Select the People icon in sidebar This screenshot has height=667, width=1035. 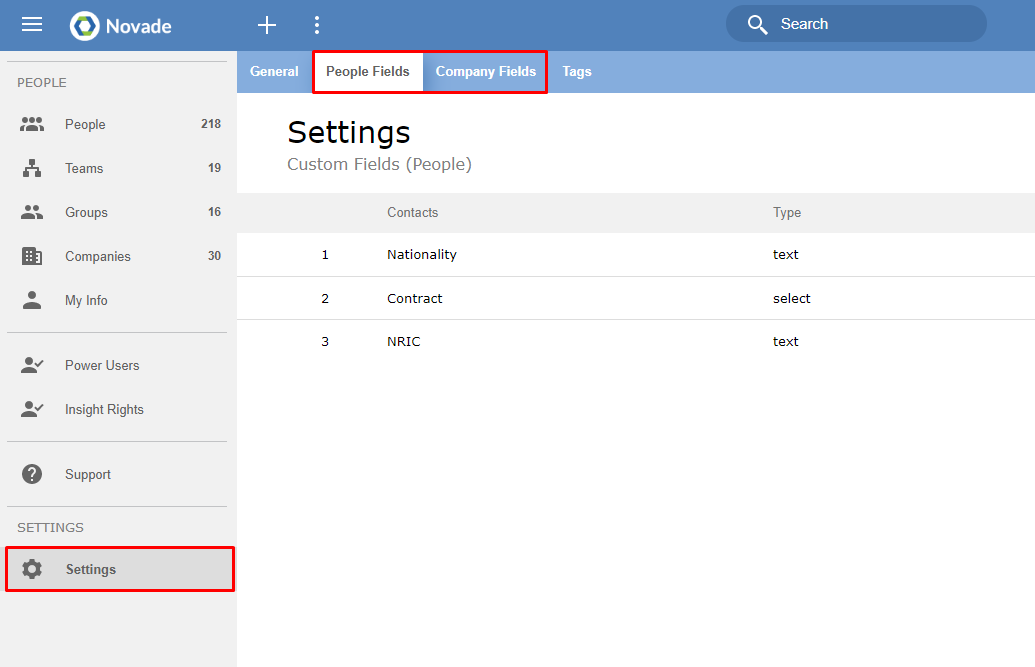click(33, 124)
